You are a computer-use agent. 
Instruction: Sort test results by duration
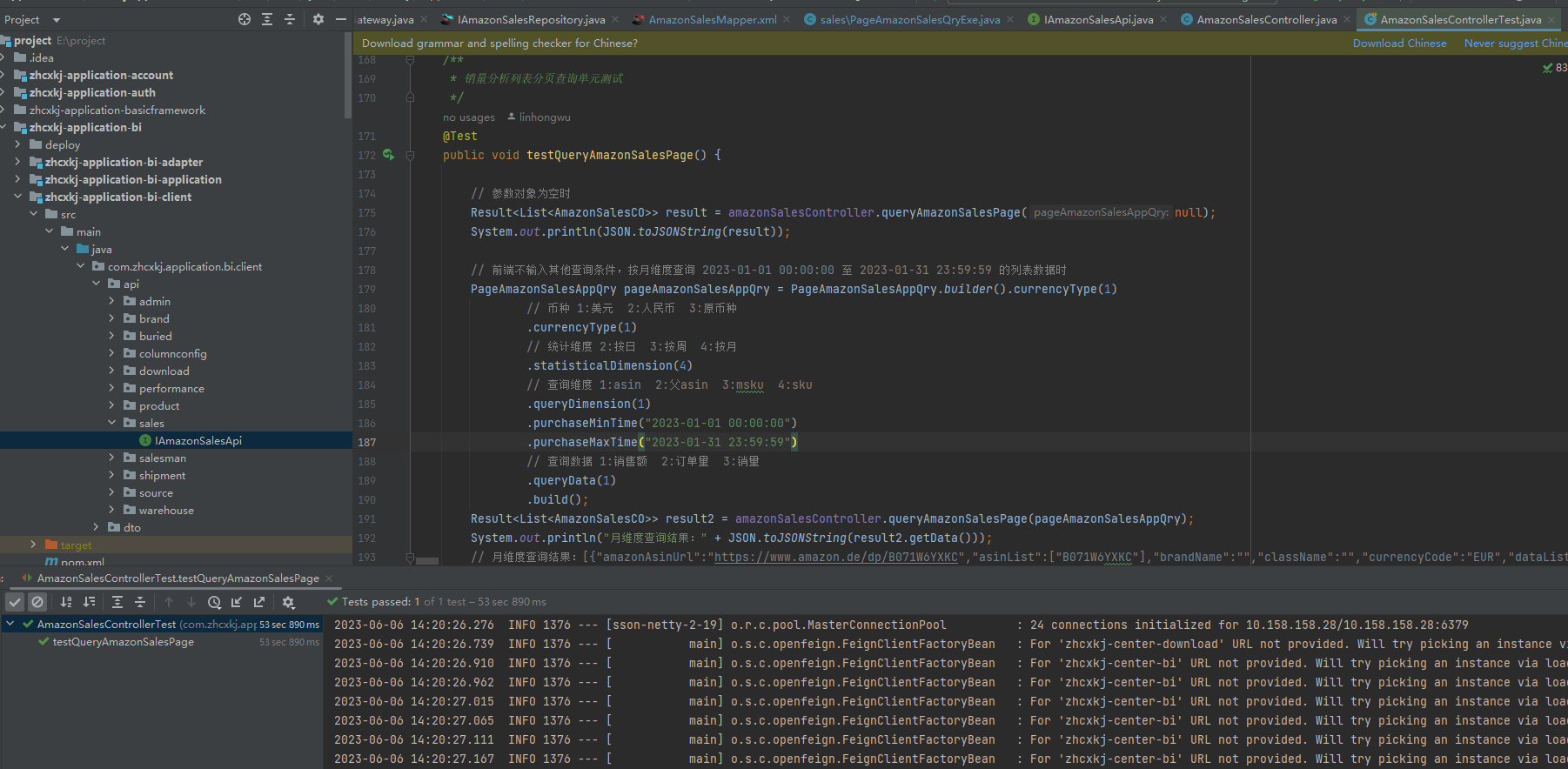pyautogui.click(x=89, y=602)
